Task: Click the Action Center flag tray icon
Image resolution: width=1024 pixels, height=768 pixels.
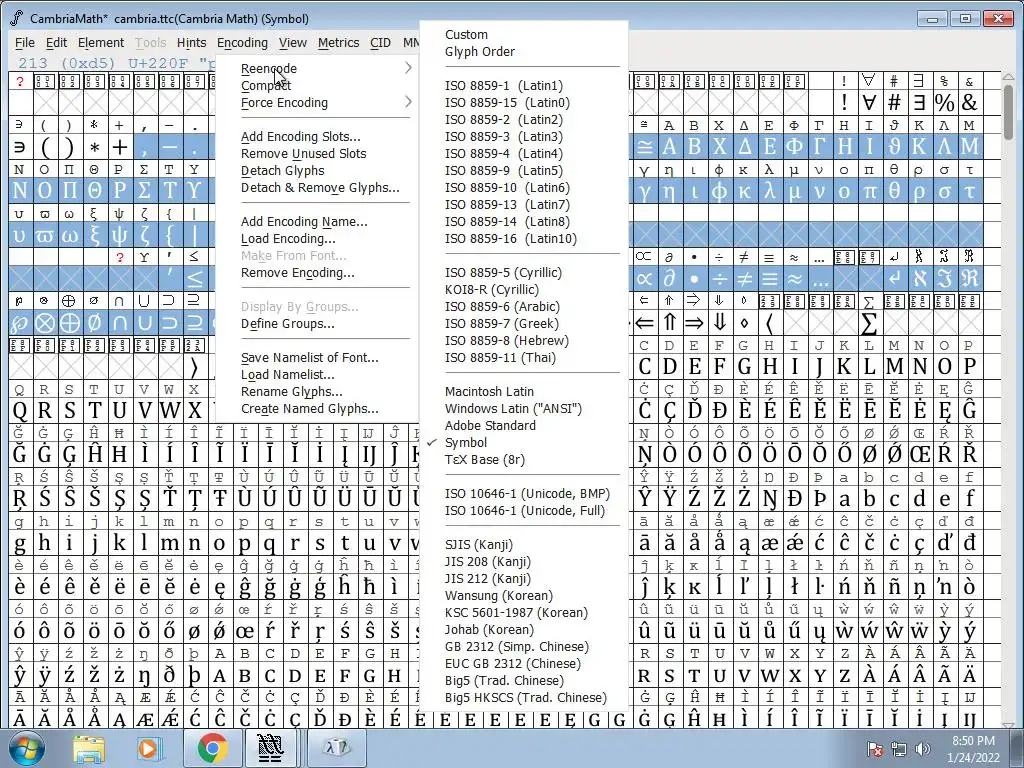Action: (x=874, y=748)
